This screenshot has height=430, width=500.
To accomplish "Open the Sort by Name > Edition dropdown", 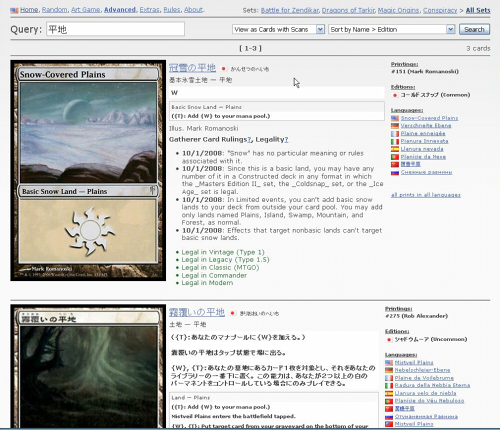I will pos(392,29).
